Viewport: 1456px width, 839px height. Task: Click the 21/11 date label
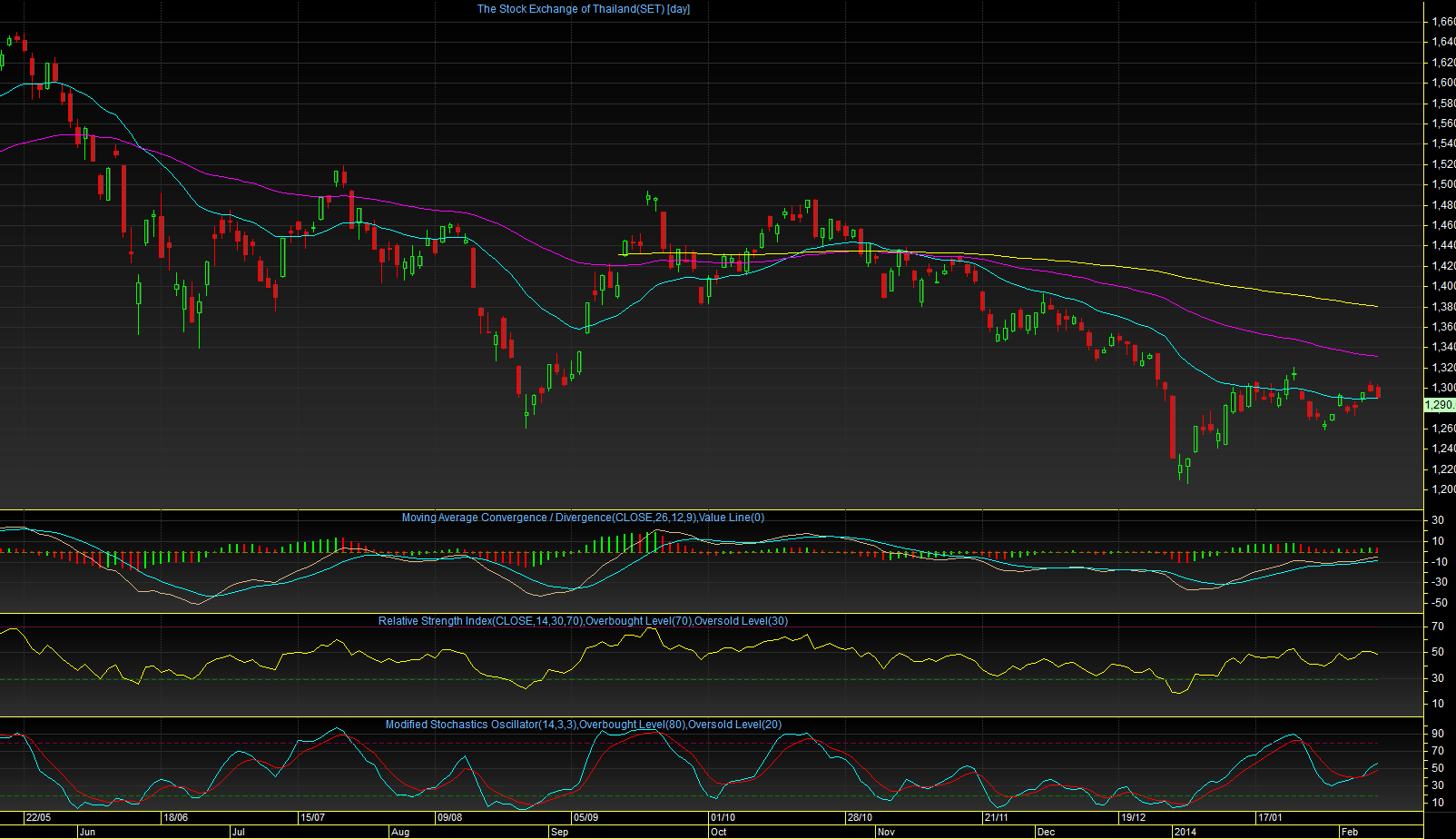point(997,817)
